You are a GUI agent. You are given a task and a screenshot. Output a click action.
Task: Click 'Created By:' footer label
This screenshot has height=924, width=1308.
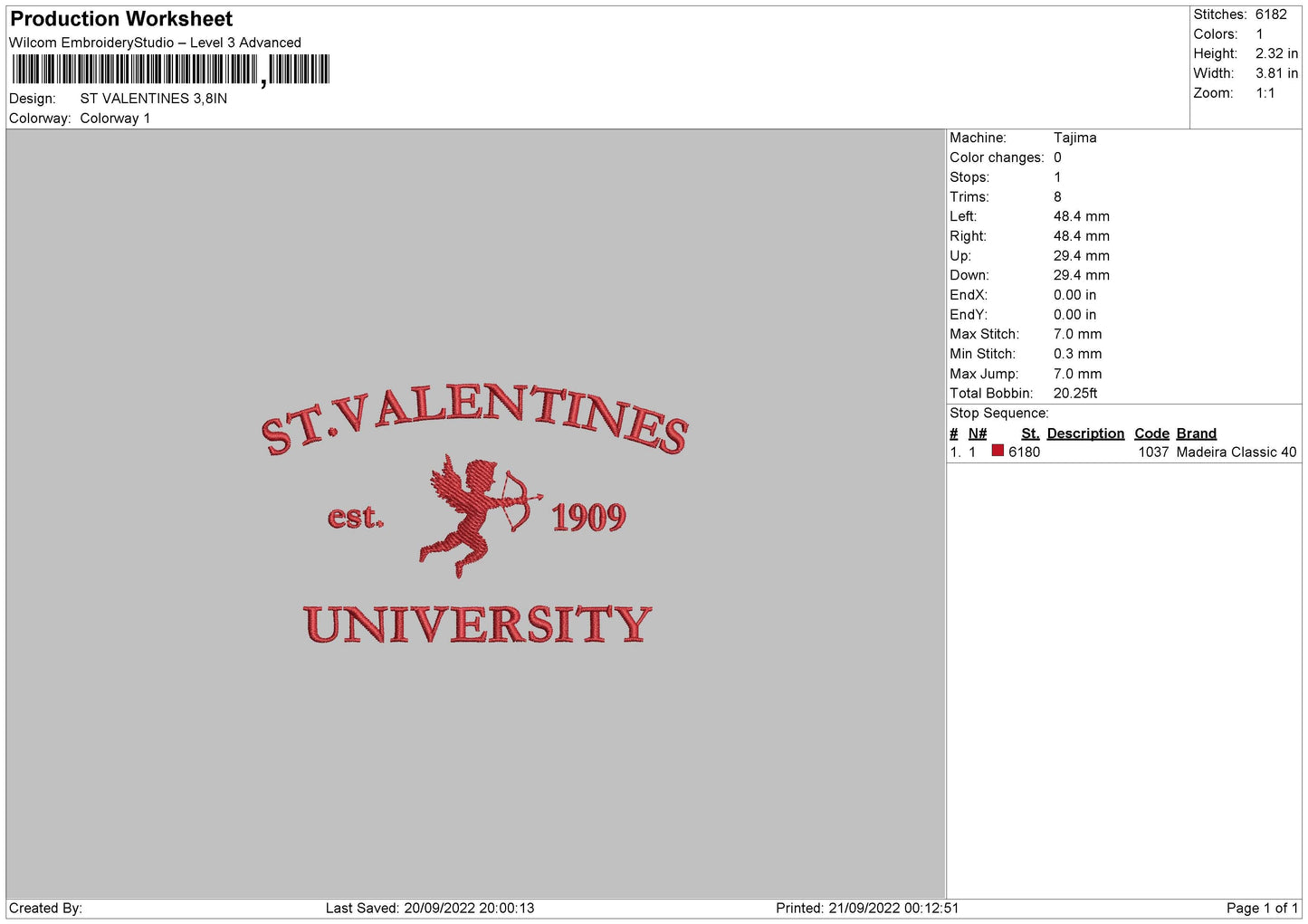pos(45,908)
